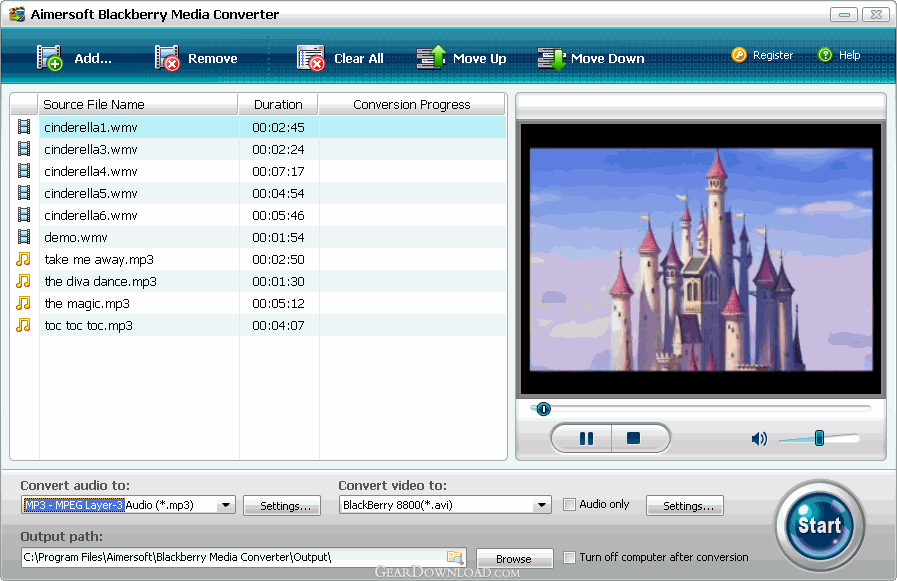Click the Move Up arrow icon
Screen dimensions: 897x581
coord(431,57)
